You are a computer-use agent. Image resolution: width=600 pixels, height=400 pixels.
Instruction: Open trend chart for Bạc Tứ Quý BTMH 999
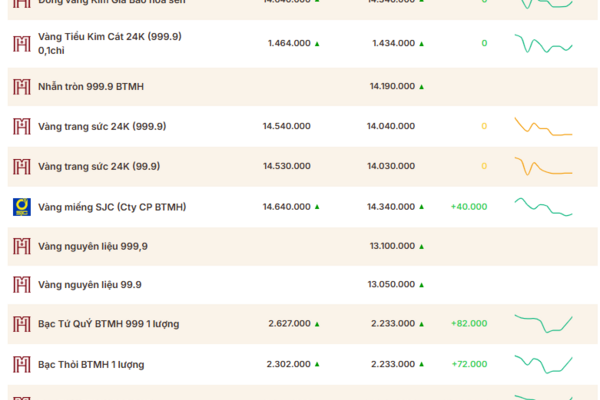click(543, 324)
